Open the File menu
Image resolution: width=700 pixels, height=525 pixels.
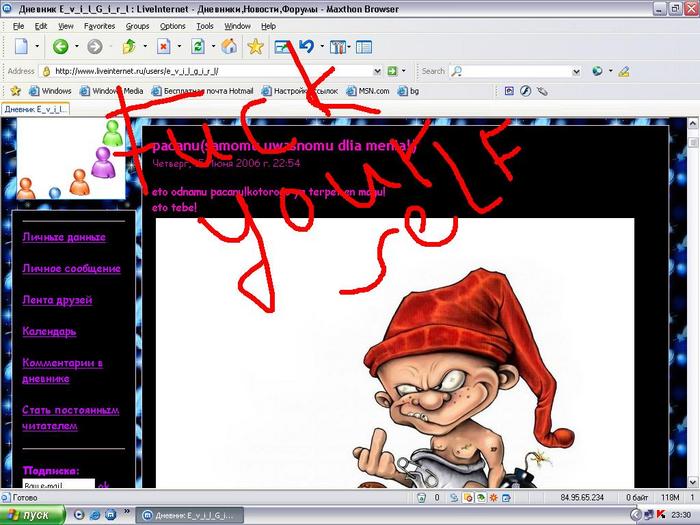18,26
